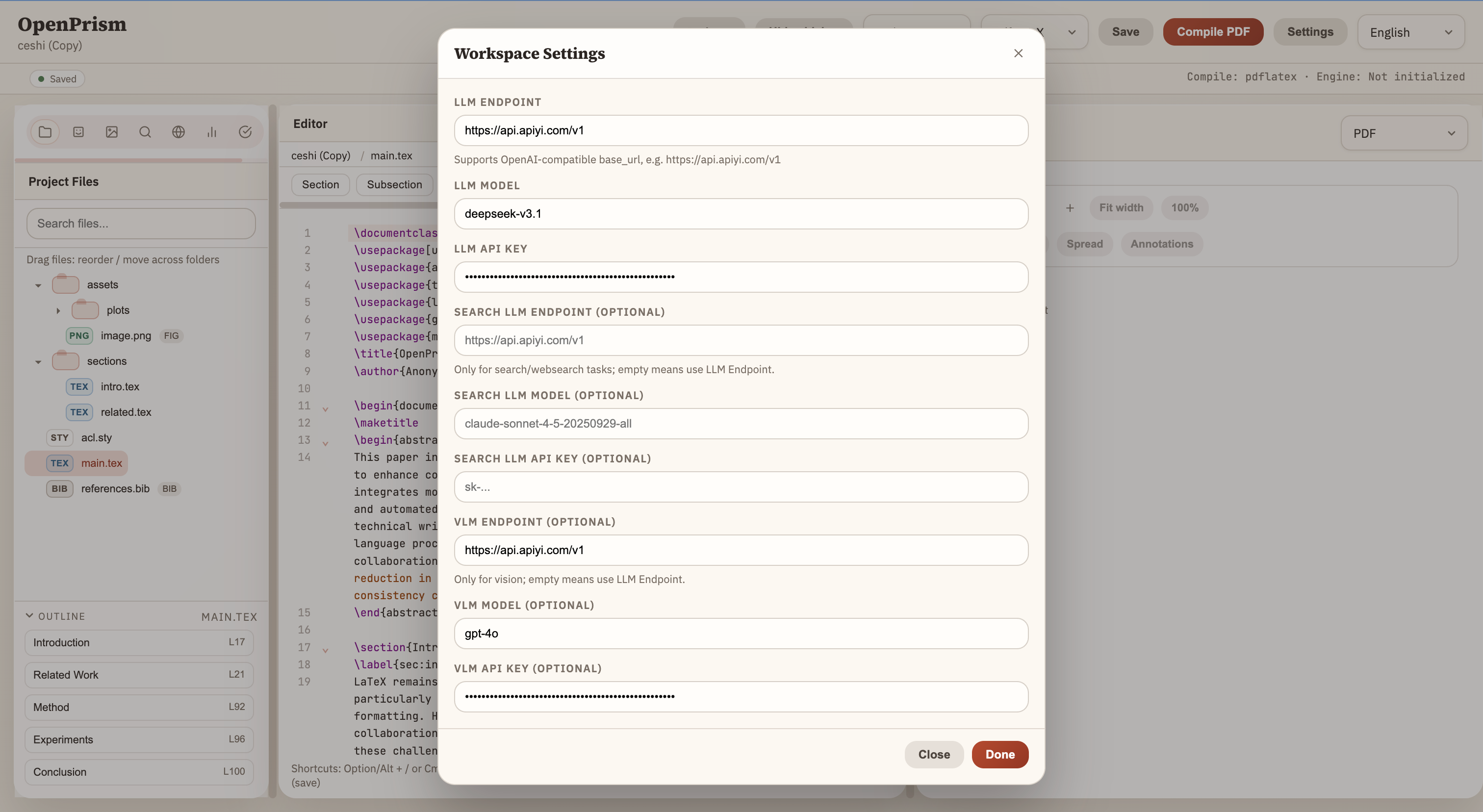Insert a Subsection from editor toolbar

pos(394,185)
